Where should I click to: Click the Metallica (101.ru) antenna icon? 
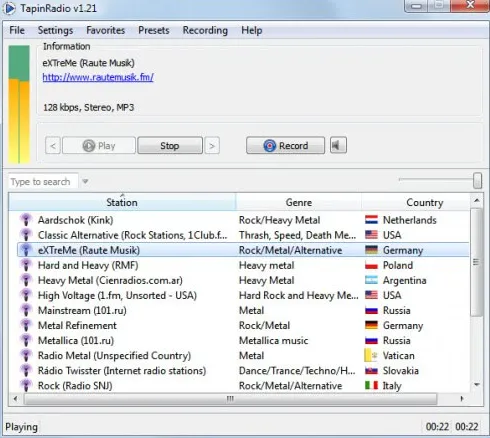[x=26, y=340]
